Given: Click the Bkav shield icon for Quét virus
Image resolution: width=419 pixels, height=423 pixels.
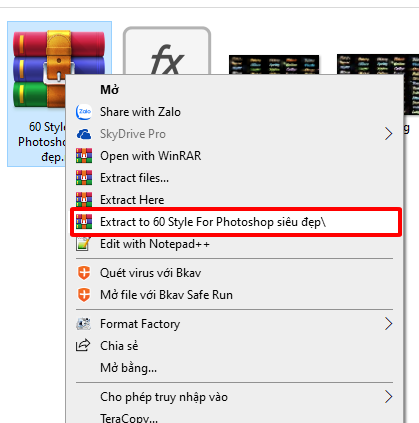Looking at the screenshot, I should pos(84,273).
